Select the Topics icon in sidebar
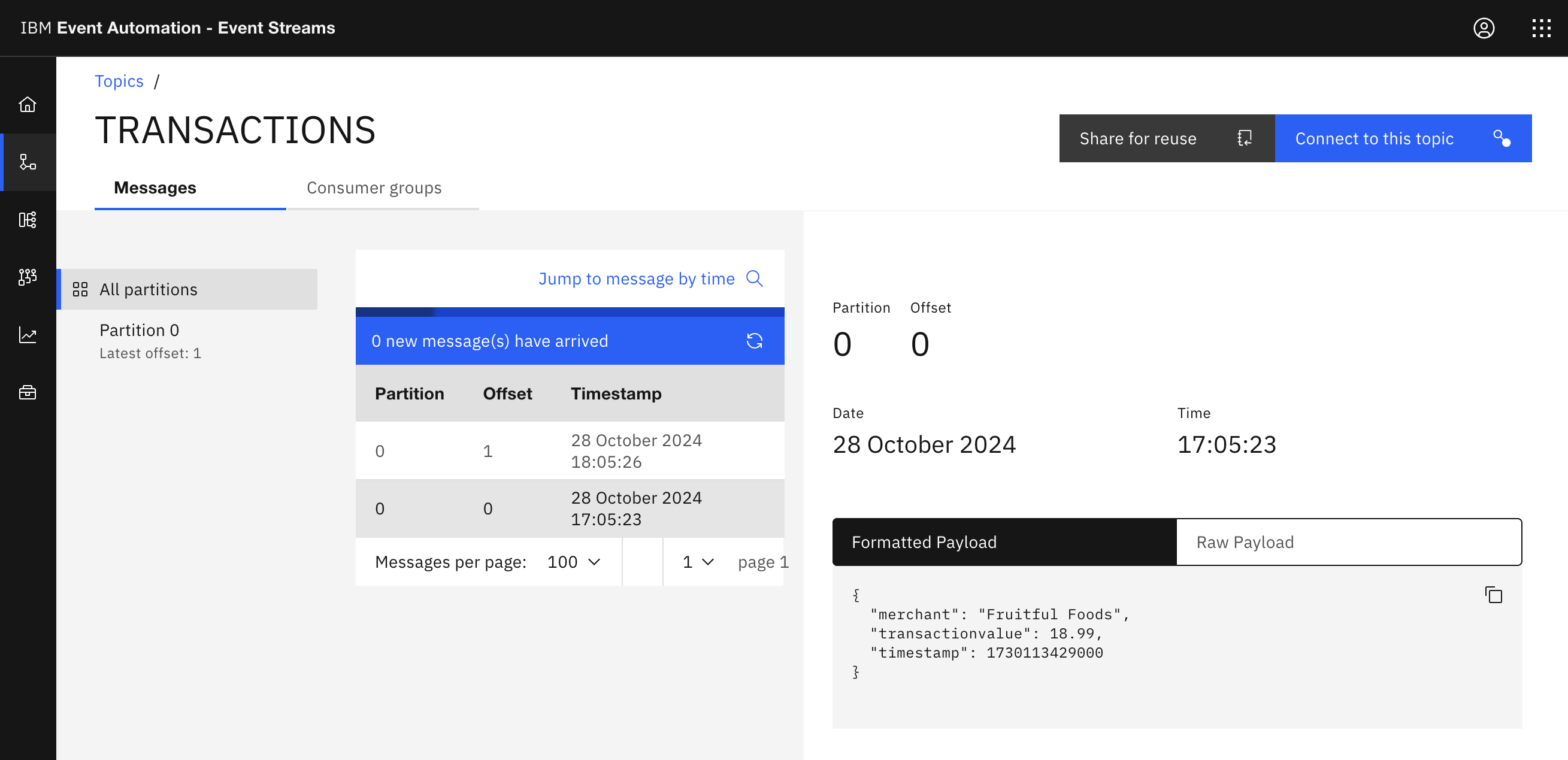The height and width of the screenshot is (760, 1568). point(28,162)
